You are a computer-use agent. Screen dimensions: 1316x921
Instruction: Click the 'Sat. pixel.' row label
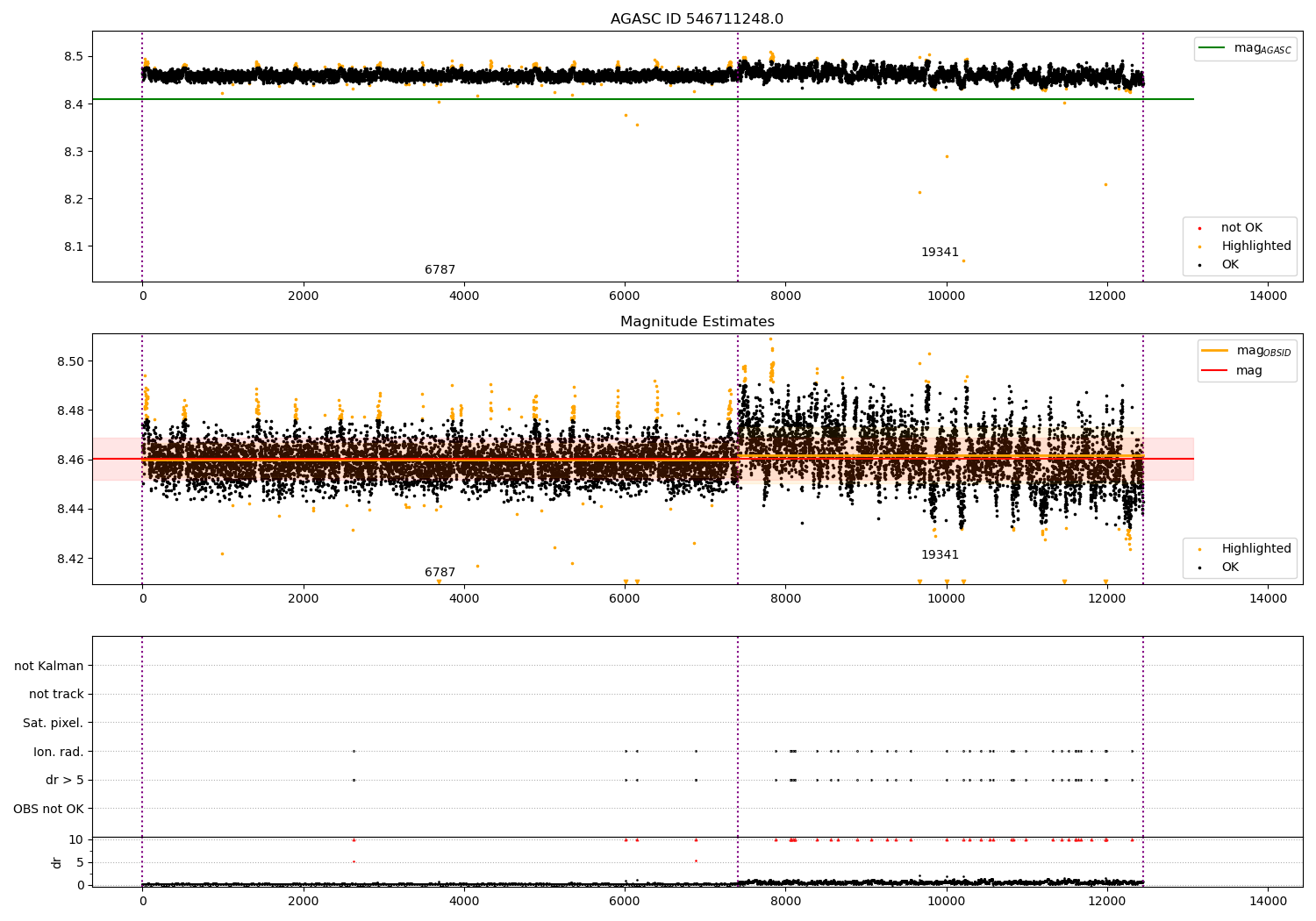[54, 723]
